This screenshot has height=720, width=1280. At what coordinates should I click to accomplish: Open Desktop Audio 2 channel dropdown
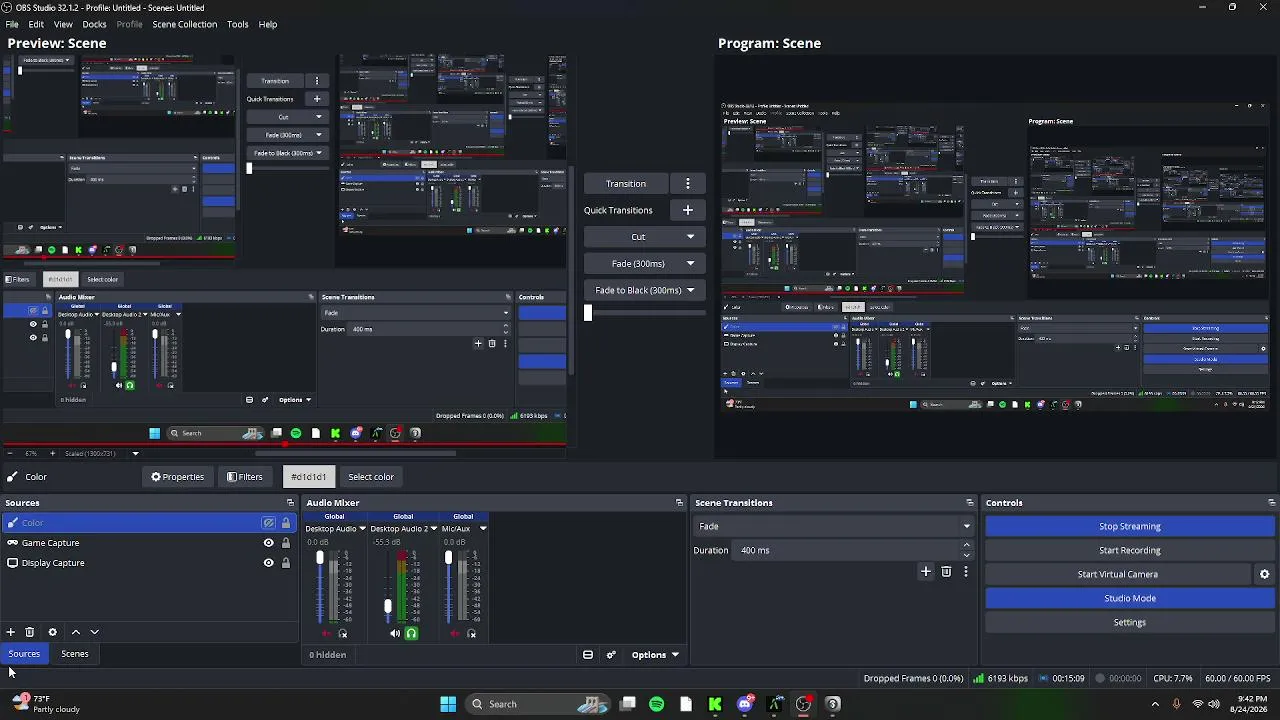[x=433, y=529]
